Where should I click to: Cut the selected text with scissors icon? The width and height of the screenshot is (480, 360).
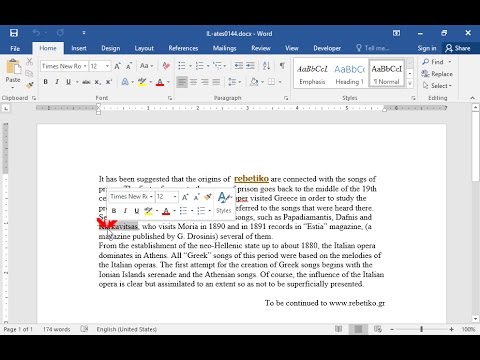tap(29, 62)
